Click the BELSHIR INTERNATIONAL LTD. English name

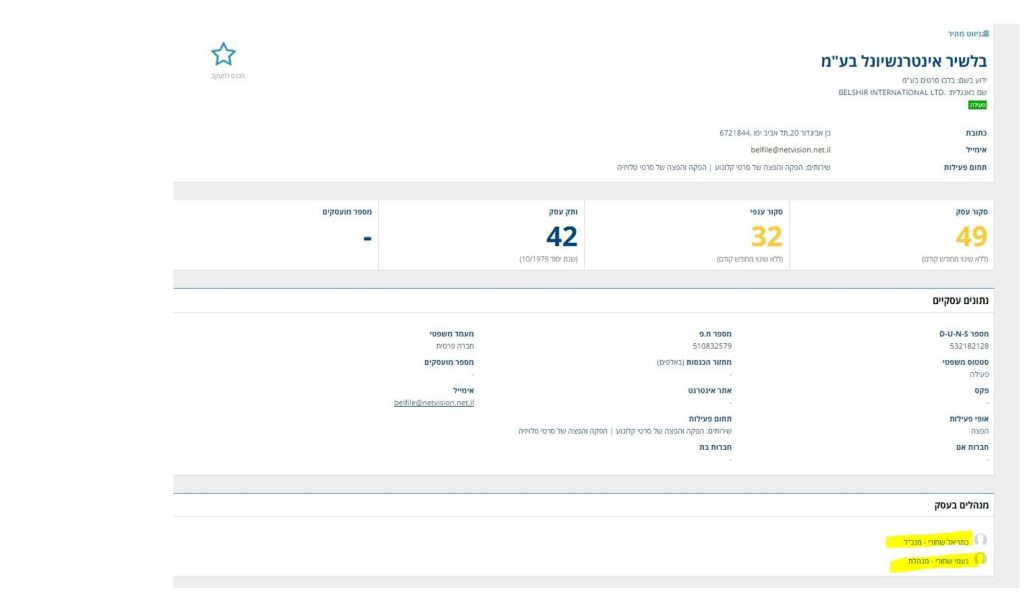[879, 92]
